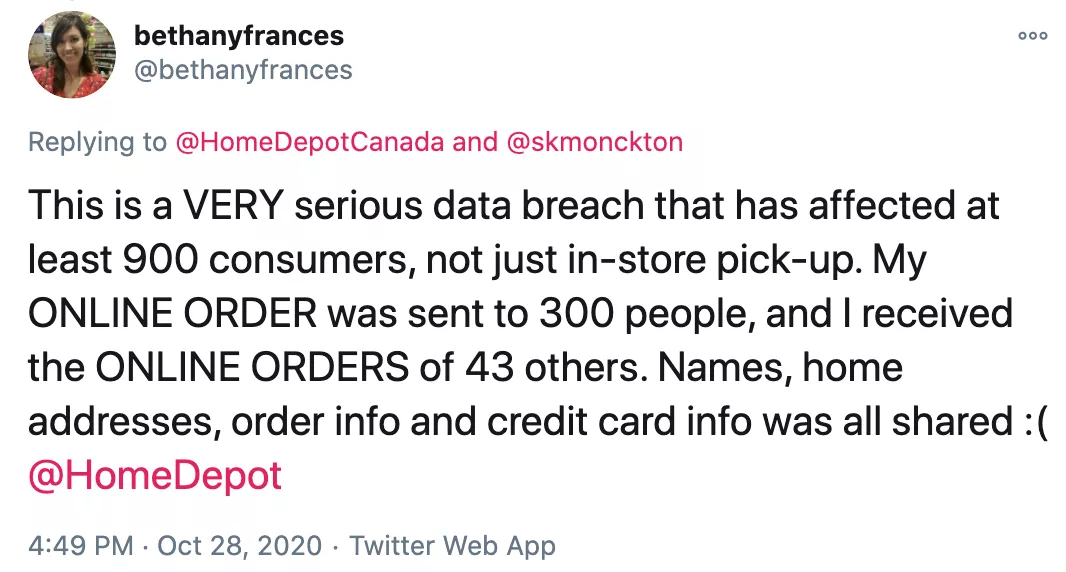Open the 4:49 PM tweet timestamp
Viewport: 1066px width, 572px height.
[80, 546]
